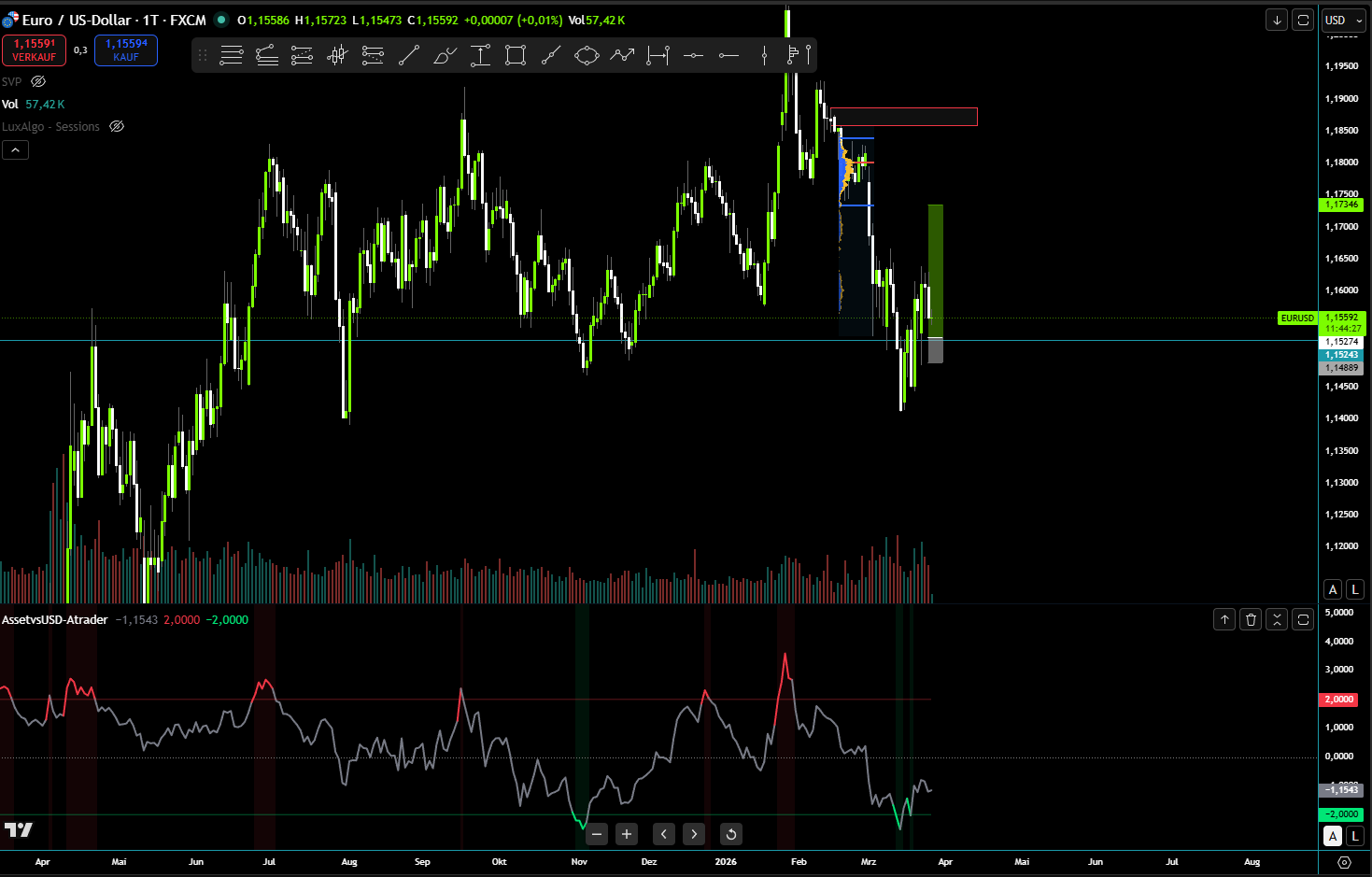Select the Ellipse drawing tool
The width and height of the screenshot is (1372, 877).
(x=587, y=55)
